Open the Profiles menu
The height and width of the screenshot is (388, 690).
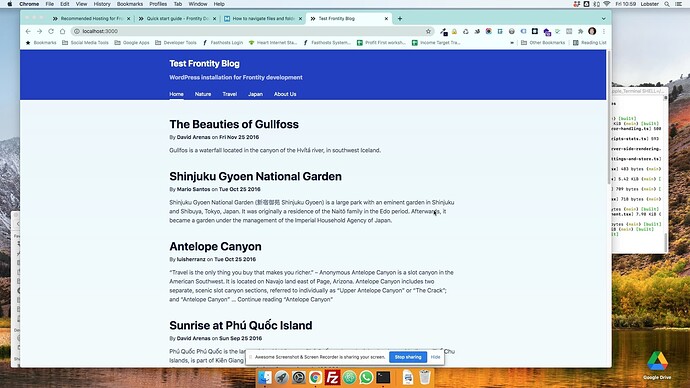(158, 4)
